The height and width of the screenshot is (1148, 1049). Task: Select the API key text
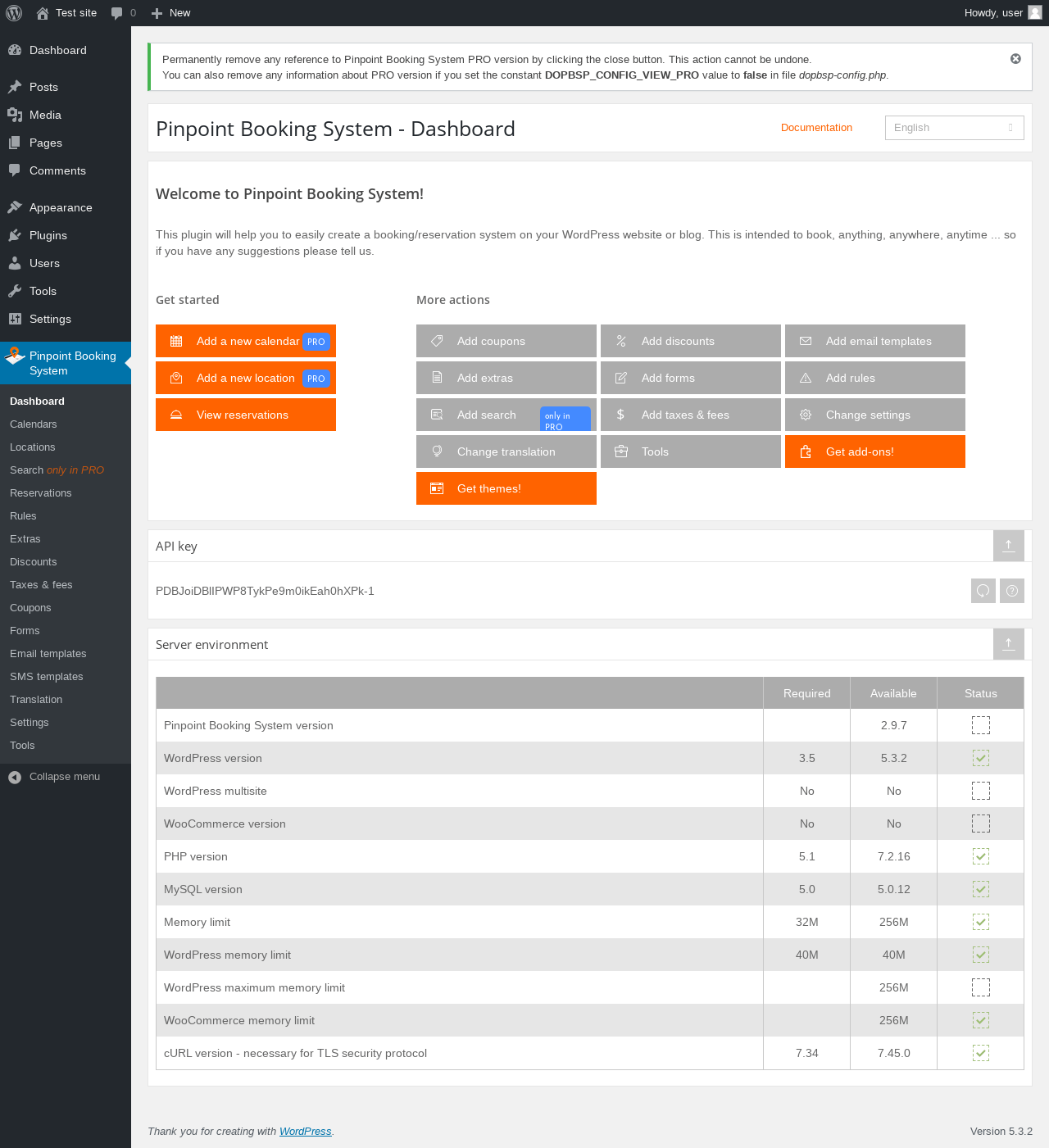pos(265,591)
